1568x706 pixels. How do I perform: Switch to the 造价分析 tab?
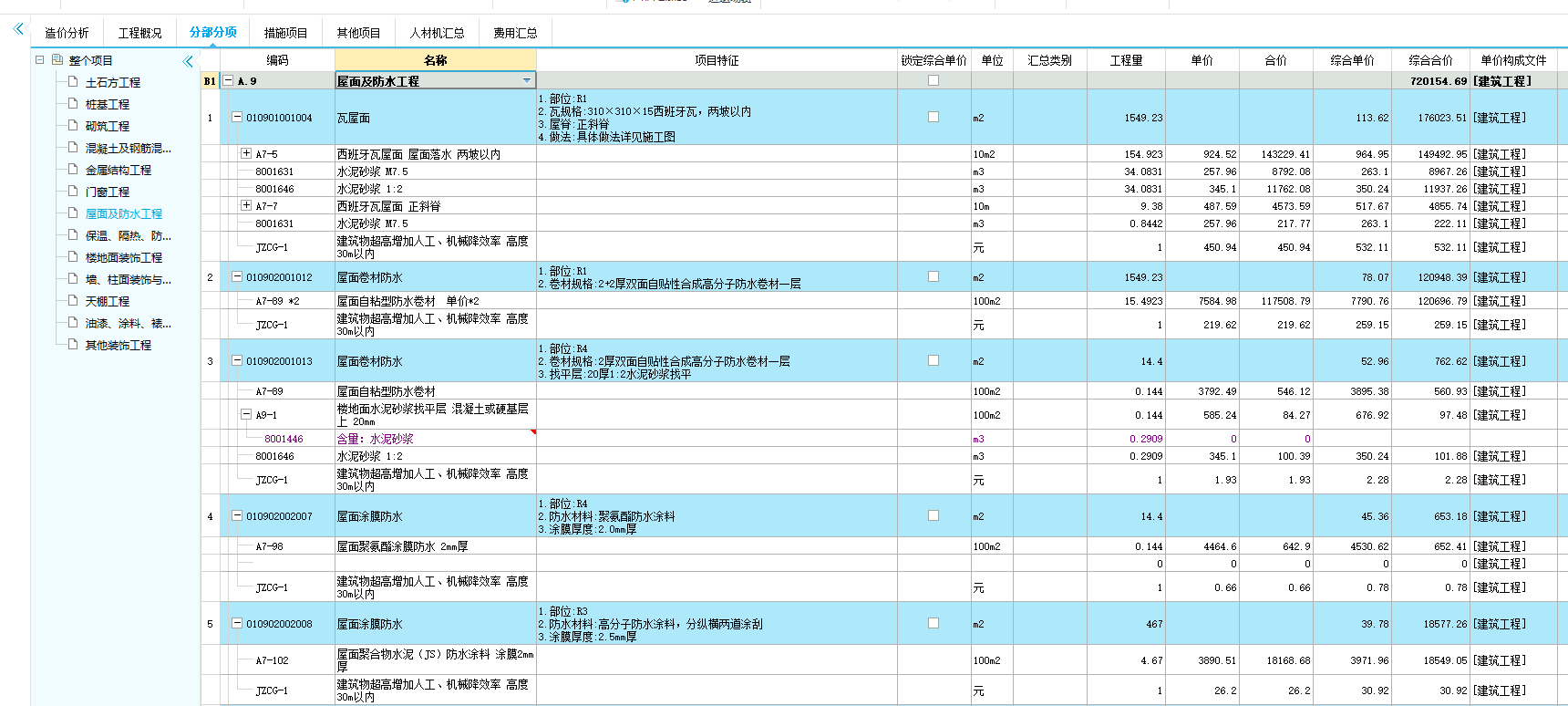point(67,33)
